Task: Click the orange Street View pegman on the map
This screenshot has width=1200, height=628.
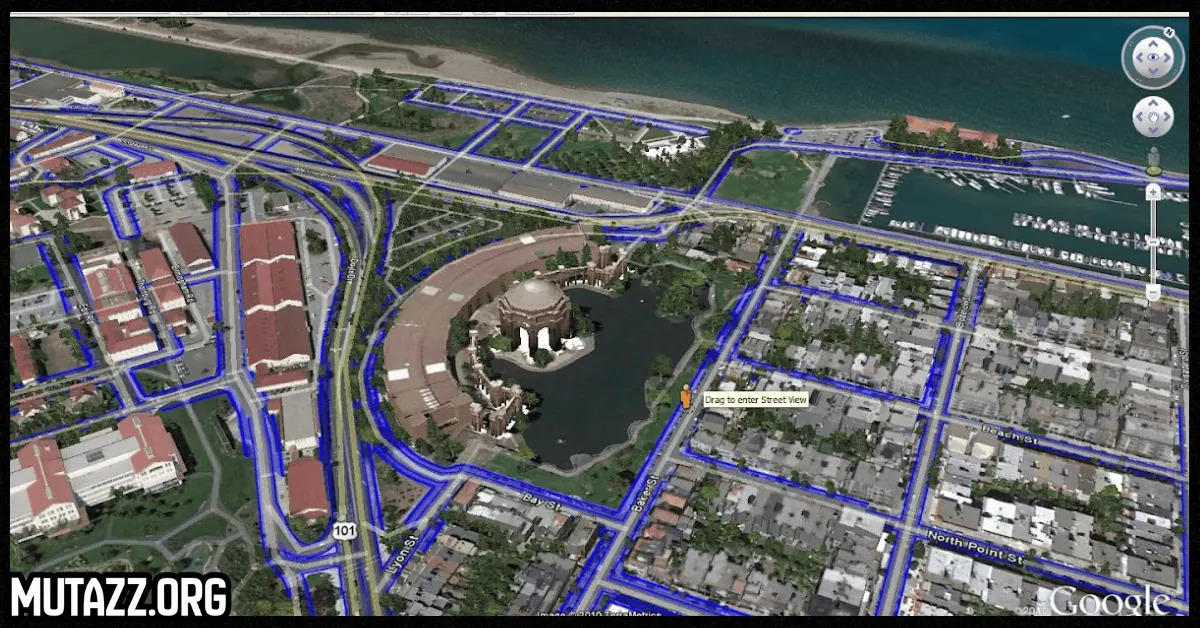Action: tap(685, 397)
